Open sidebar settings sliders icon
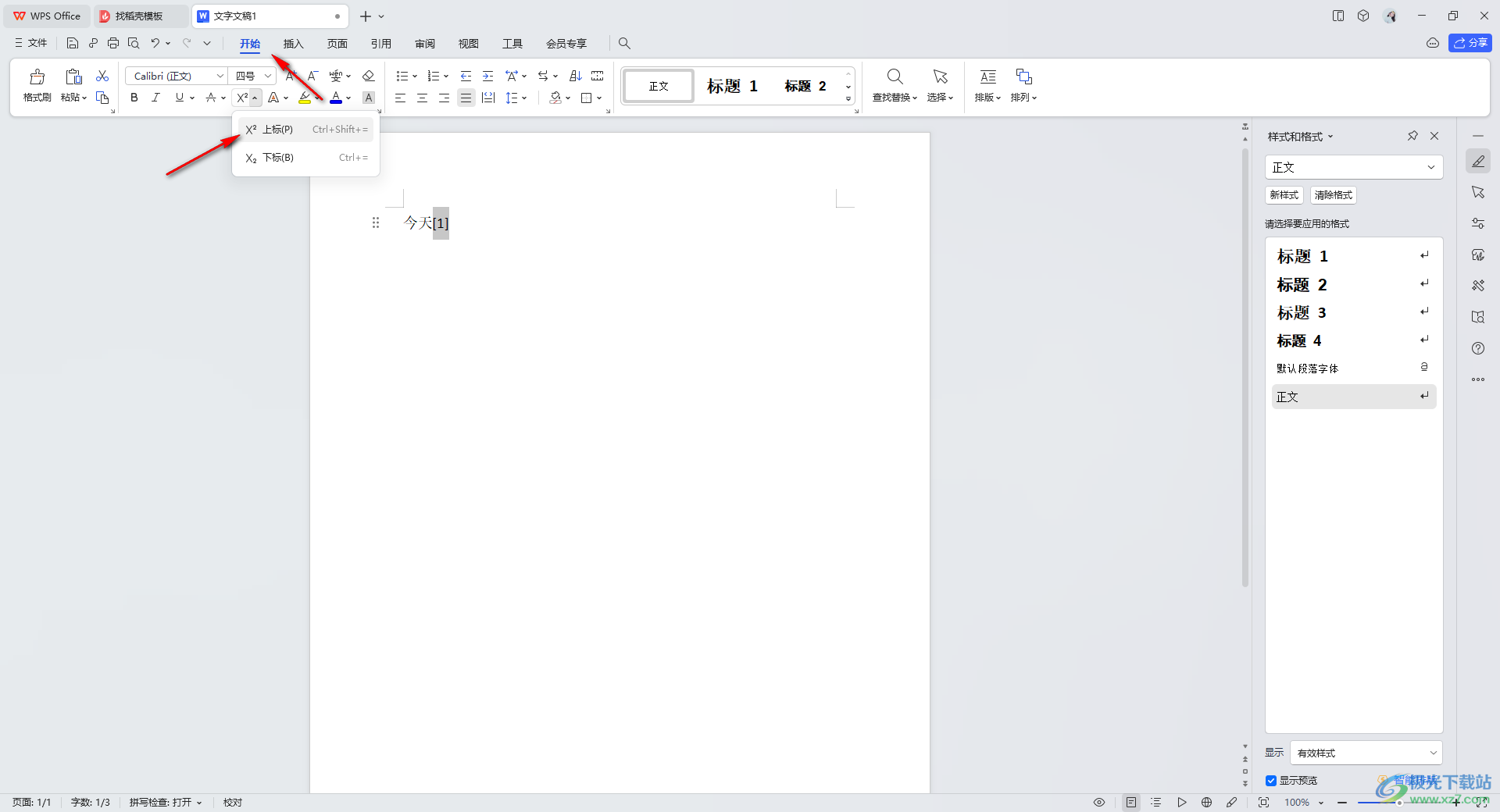Screen dimensions: 1500x812 [x=1478, y=223]
